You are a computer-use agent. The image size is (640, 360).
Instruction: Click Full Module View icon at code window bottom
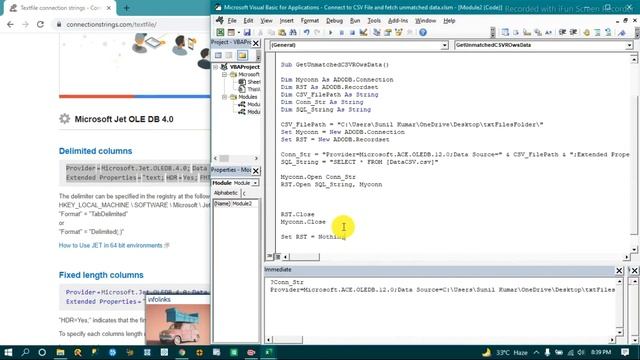278,256
